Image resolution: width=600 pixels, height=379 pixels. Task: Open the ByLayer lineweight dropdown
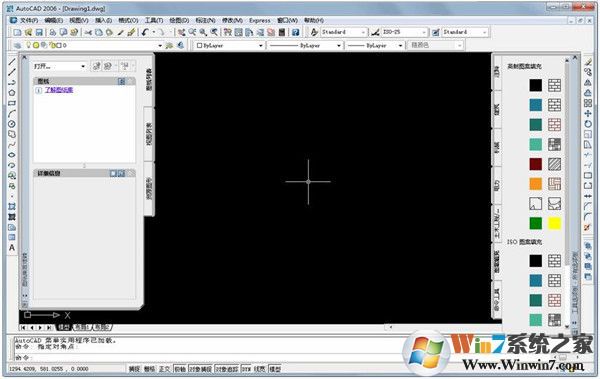[x=400, y=46]
